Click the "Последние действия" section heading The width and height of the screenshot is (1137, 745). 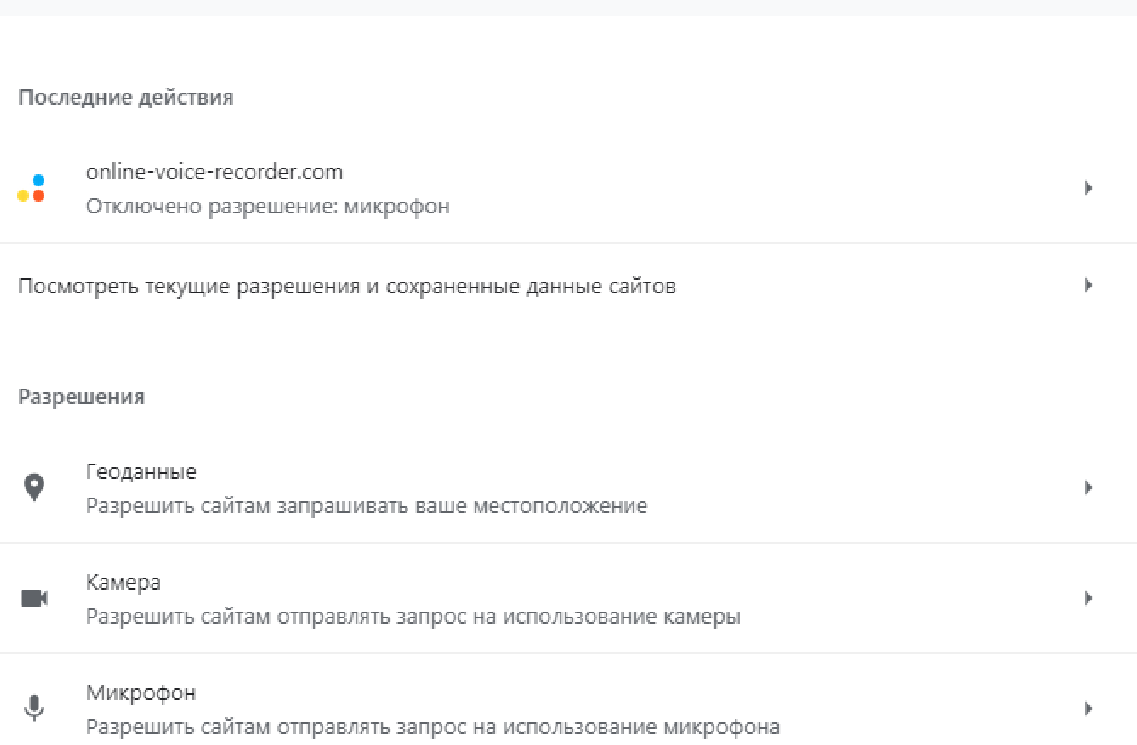pyautogui.click(x=126, y=98)
